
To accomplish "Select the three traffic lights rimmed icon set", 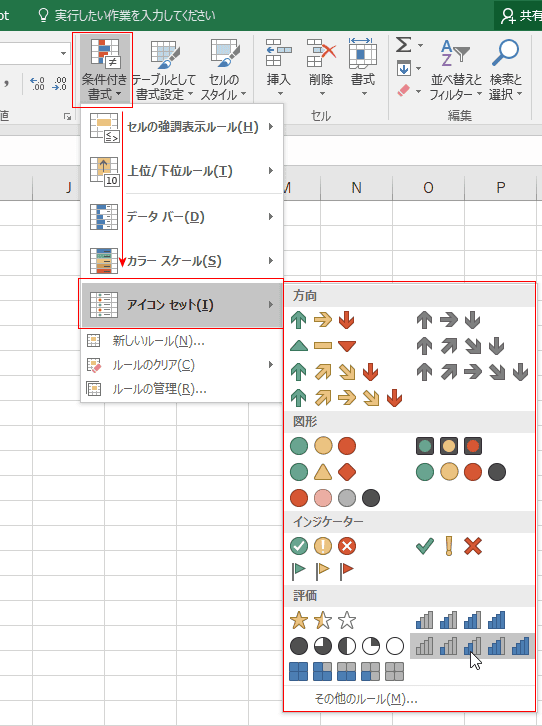I will [x=449, y=446].
